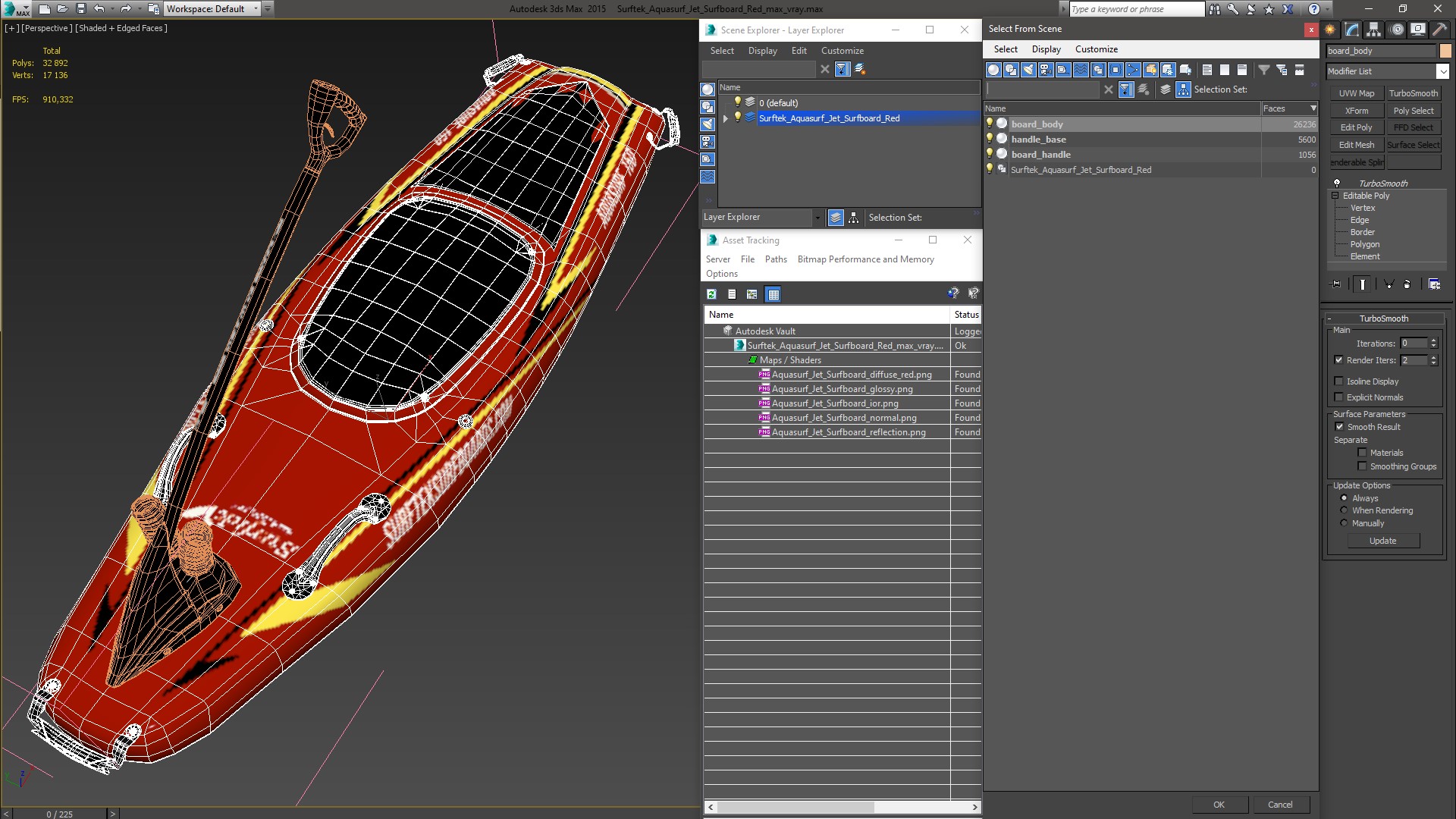Toggle Geometry display in Scene Explorer sidebar
Viewport: 1456px width, 819px height.
[x=708, y=89]
